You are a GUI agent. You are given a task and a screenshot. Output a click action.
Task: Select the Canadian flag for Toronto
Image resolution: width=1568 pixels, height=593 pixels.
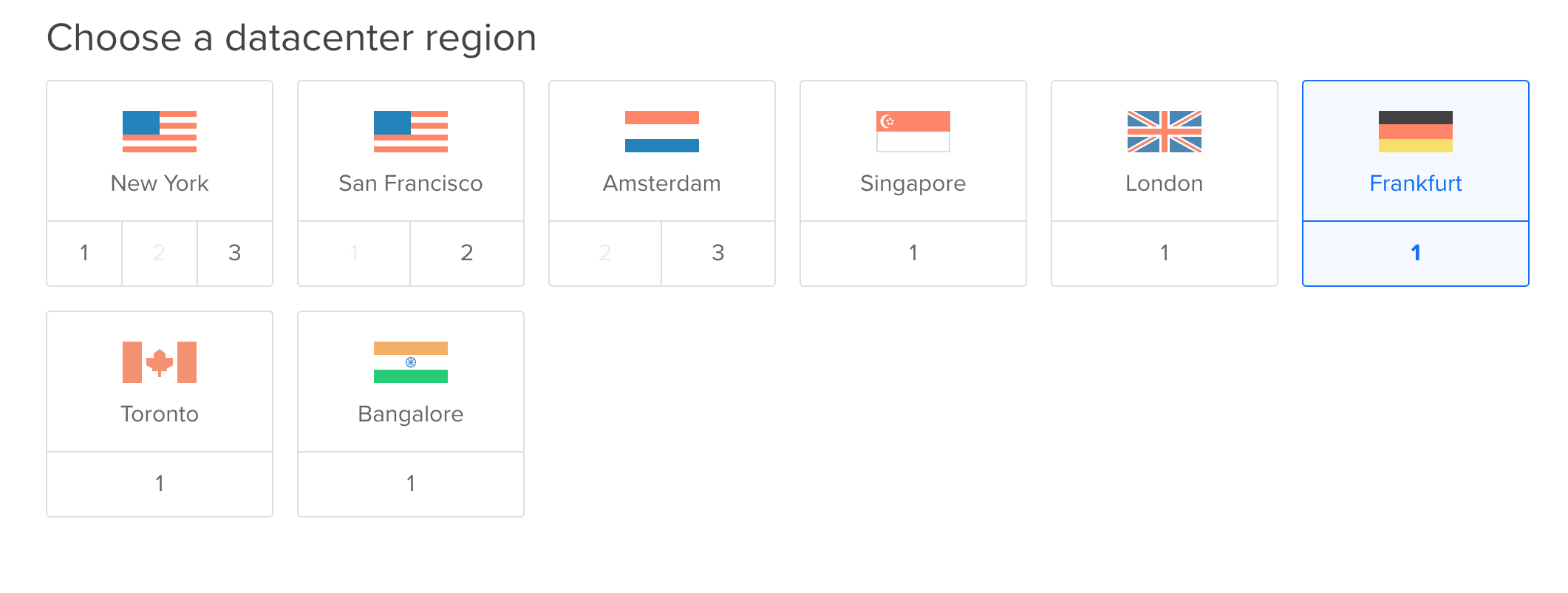pos(160,362)
